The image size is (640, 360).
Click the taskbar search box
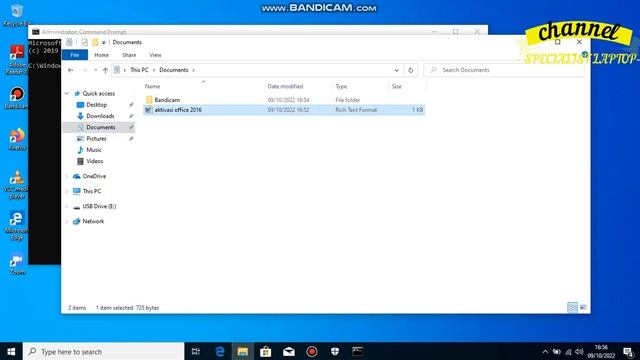point(104,351)
